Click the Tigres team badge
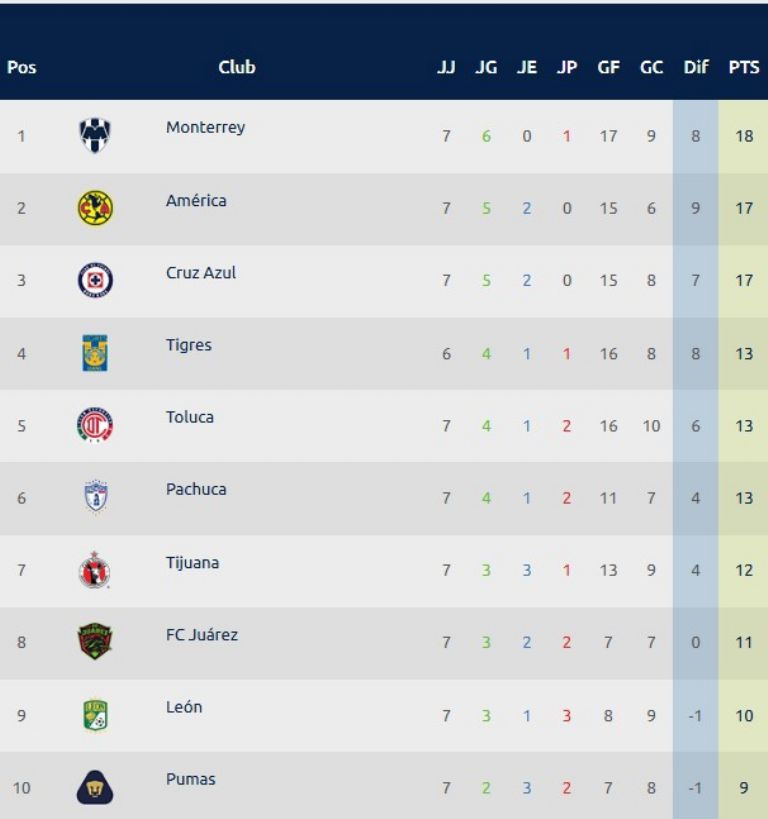 pyautogui.click(x=95, y=353)
